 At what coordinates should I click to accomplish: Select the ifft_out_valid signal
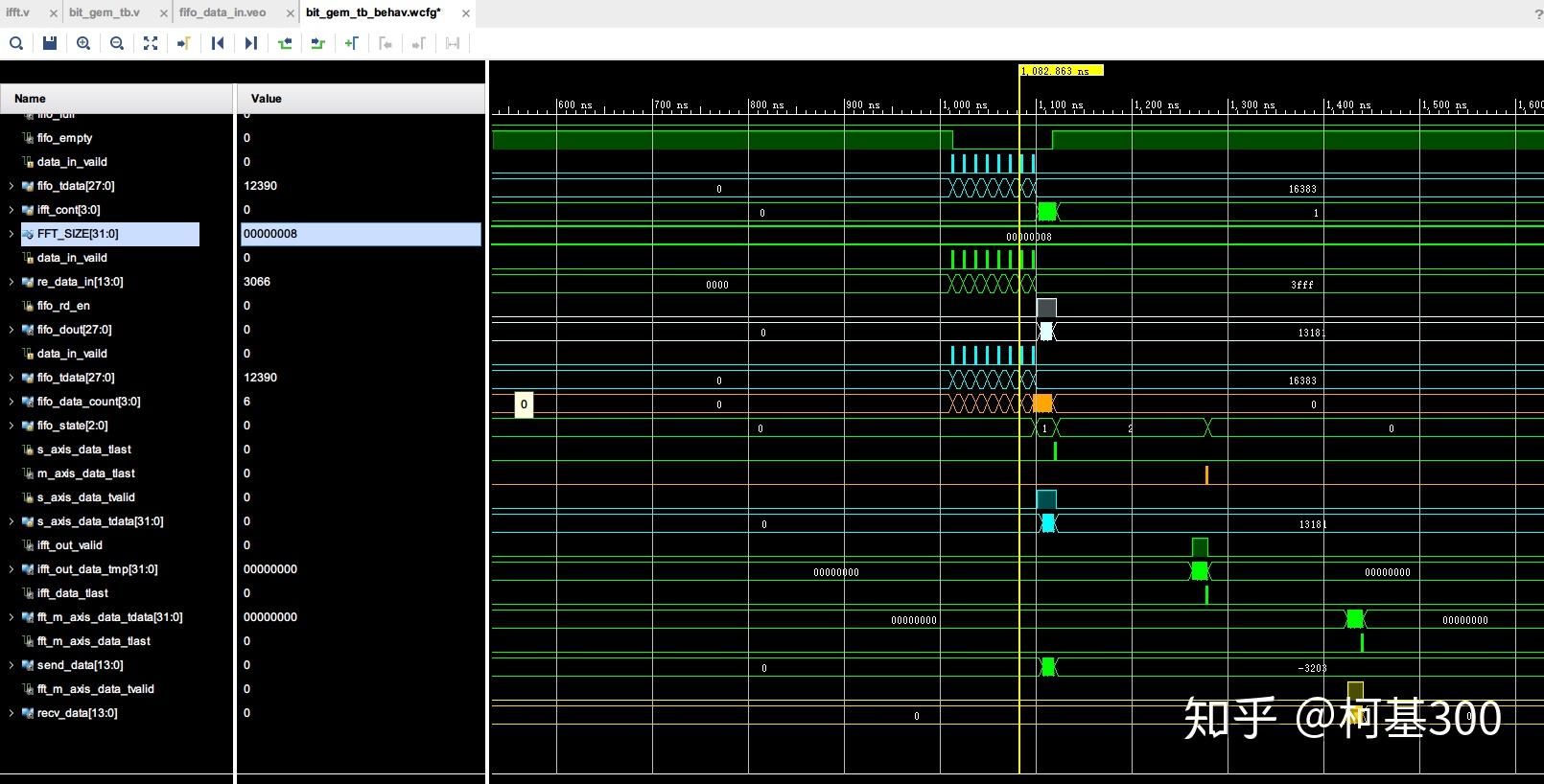tap(70, 545)
